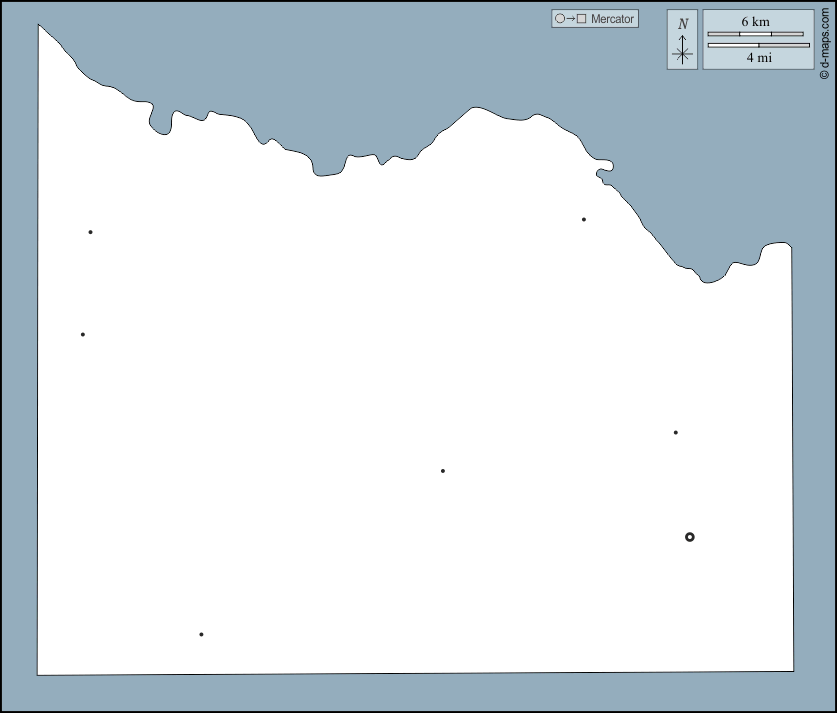837x713 pixels.
Task: Click the northwesternmost city dot
Action: click(x=90, y=232)
